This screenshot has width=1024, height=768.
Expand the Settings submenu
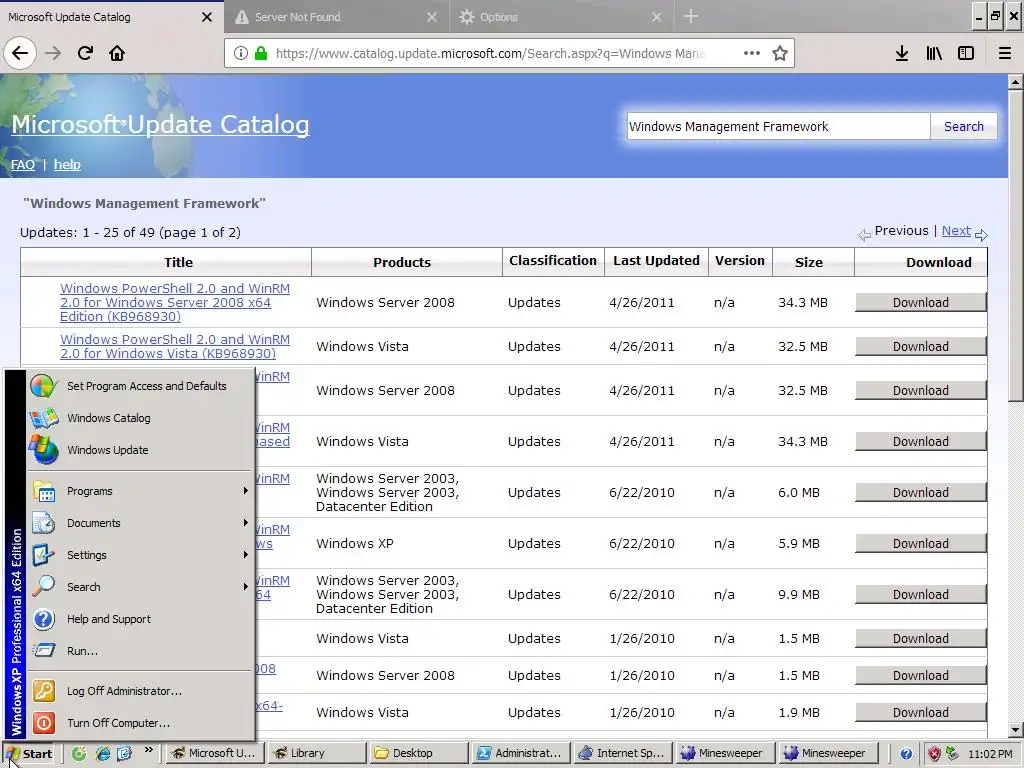(138, 554)
